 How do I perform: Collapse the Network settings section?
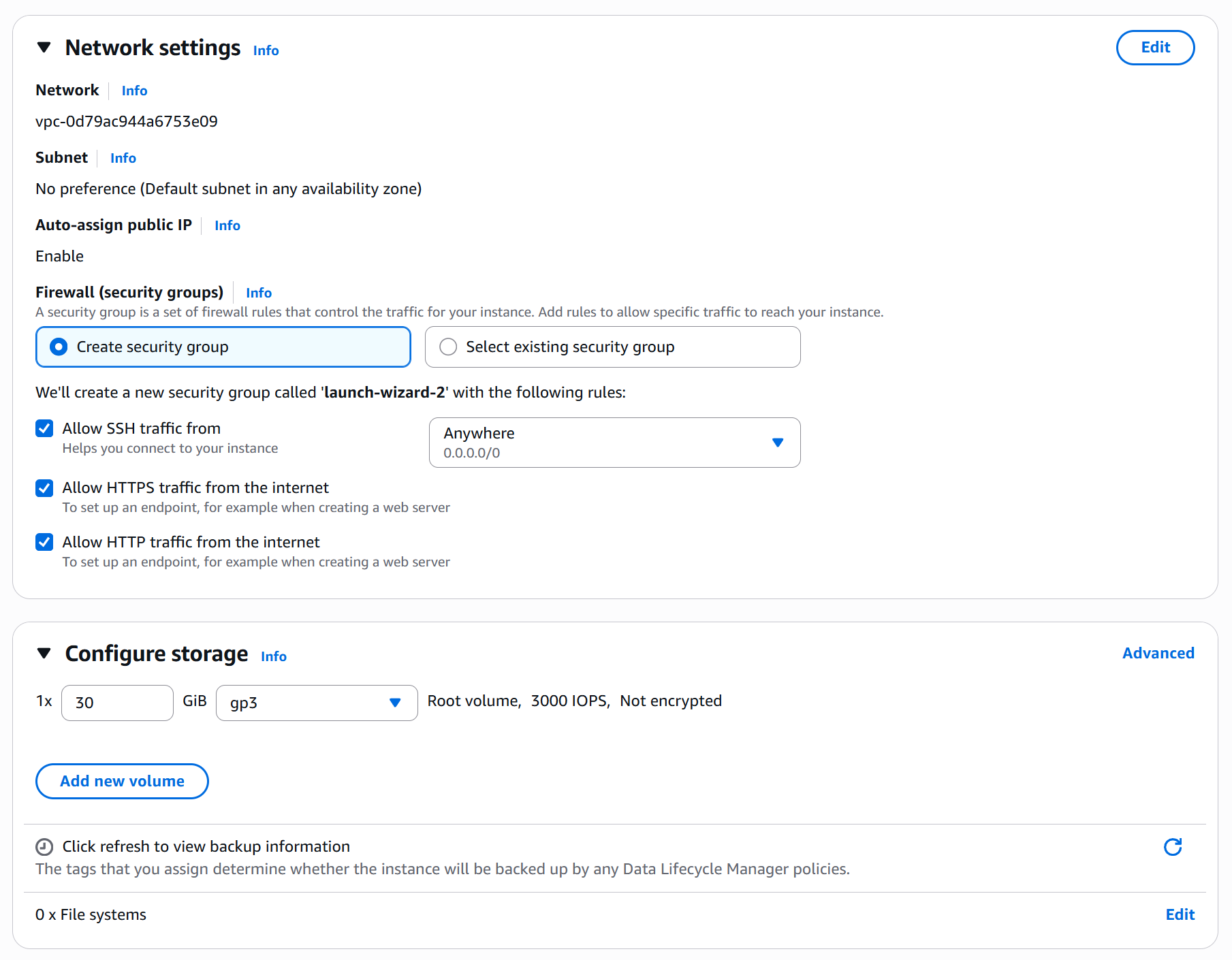pos(44,48)
